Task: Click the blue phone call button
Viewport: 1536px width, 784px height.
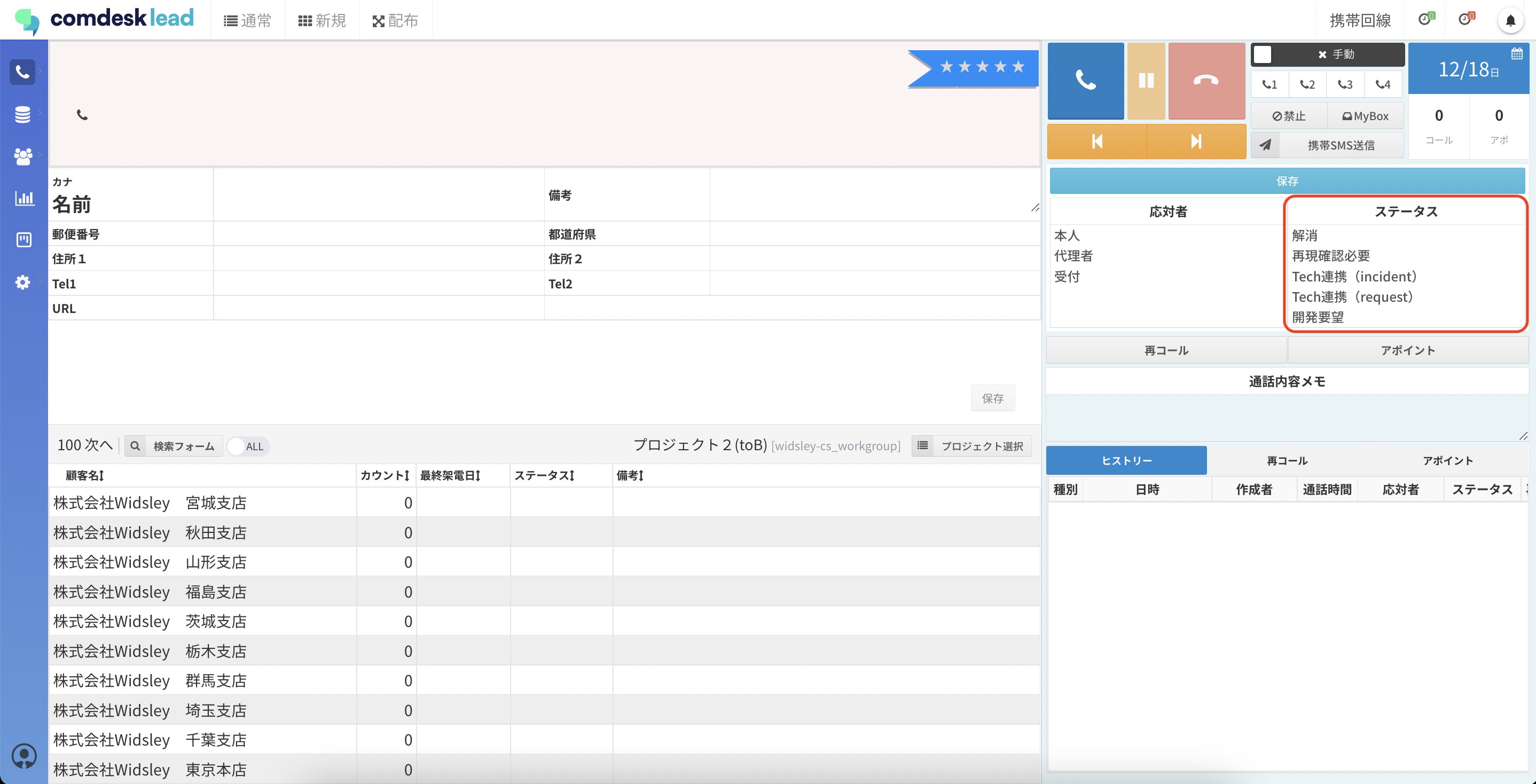Action: coord(1085,81)
